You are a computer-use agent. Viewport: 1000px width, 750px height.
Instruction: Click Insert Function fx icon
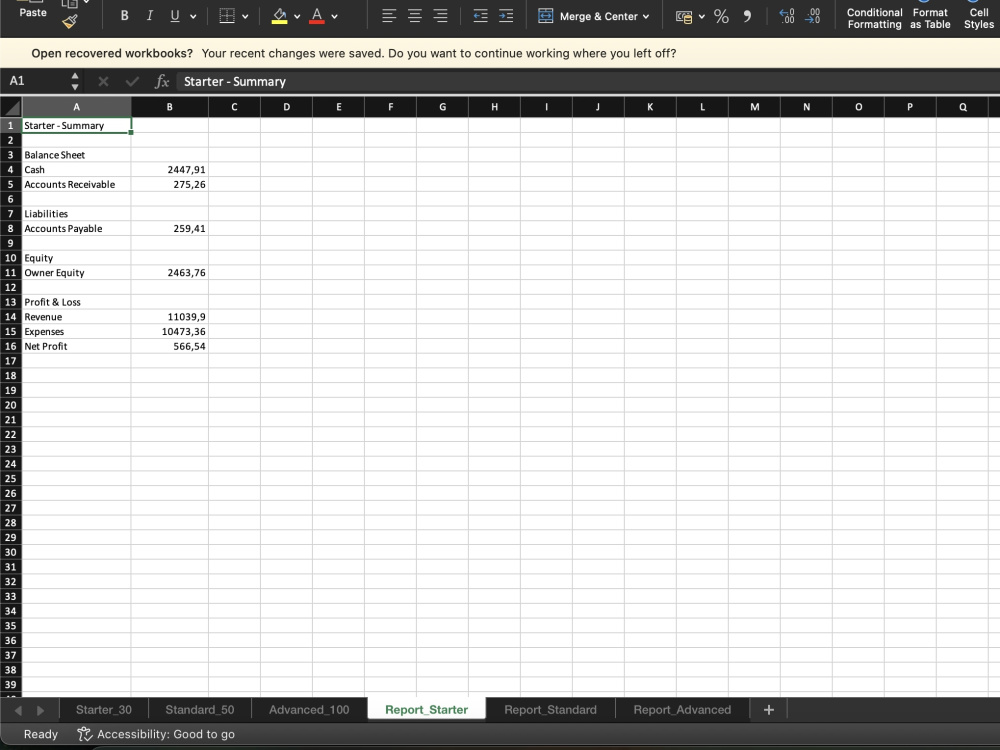coord(162,81)
